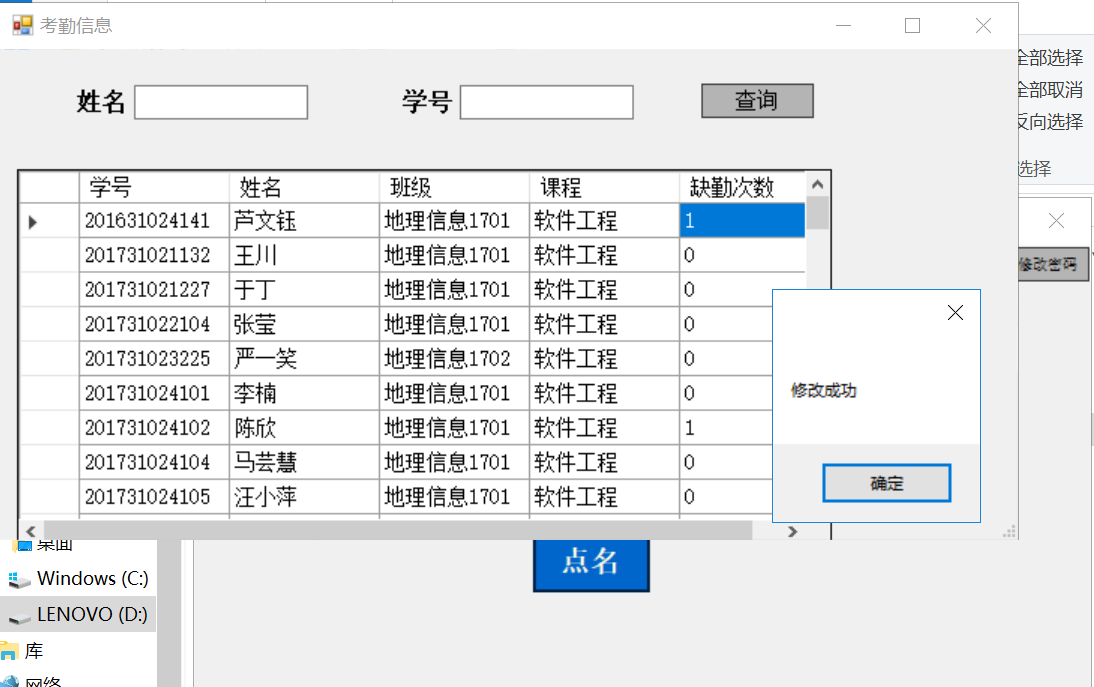
Task: Click 全部取消 in background window
Action: [1050, 90]
